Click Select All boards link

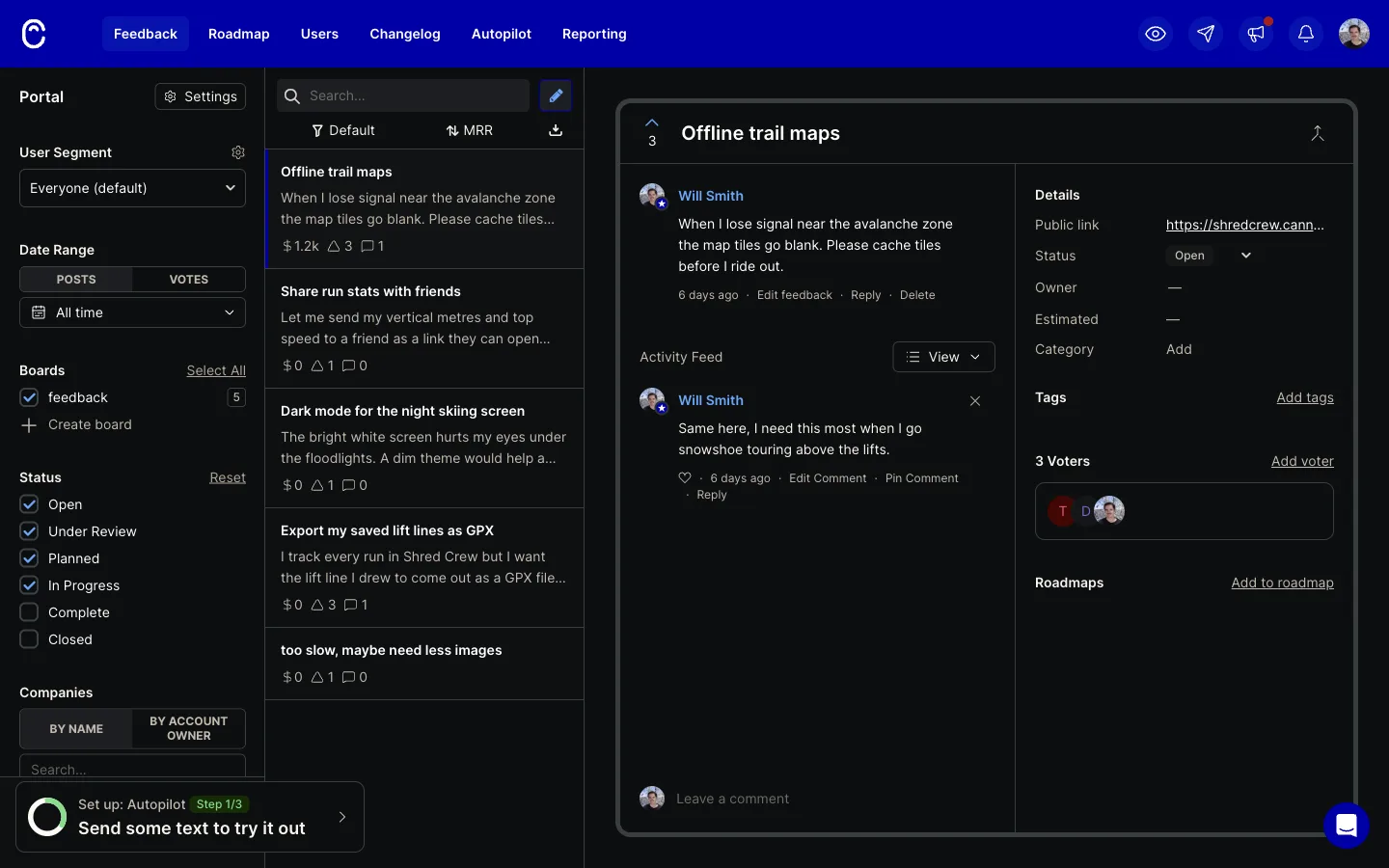tap(216, 370)
